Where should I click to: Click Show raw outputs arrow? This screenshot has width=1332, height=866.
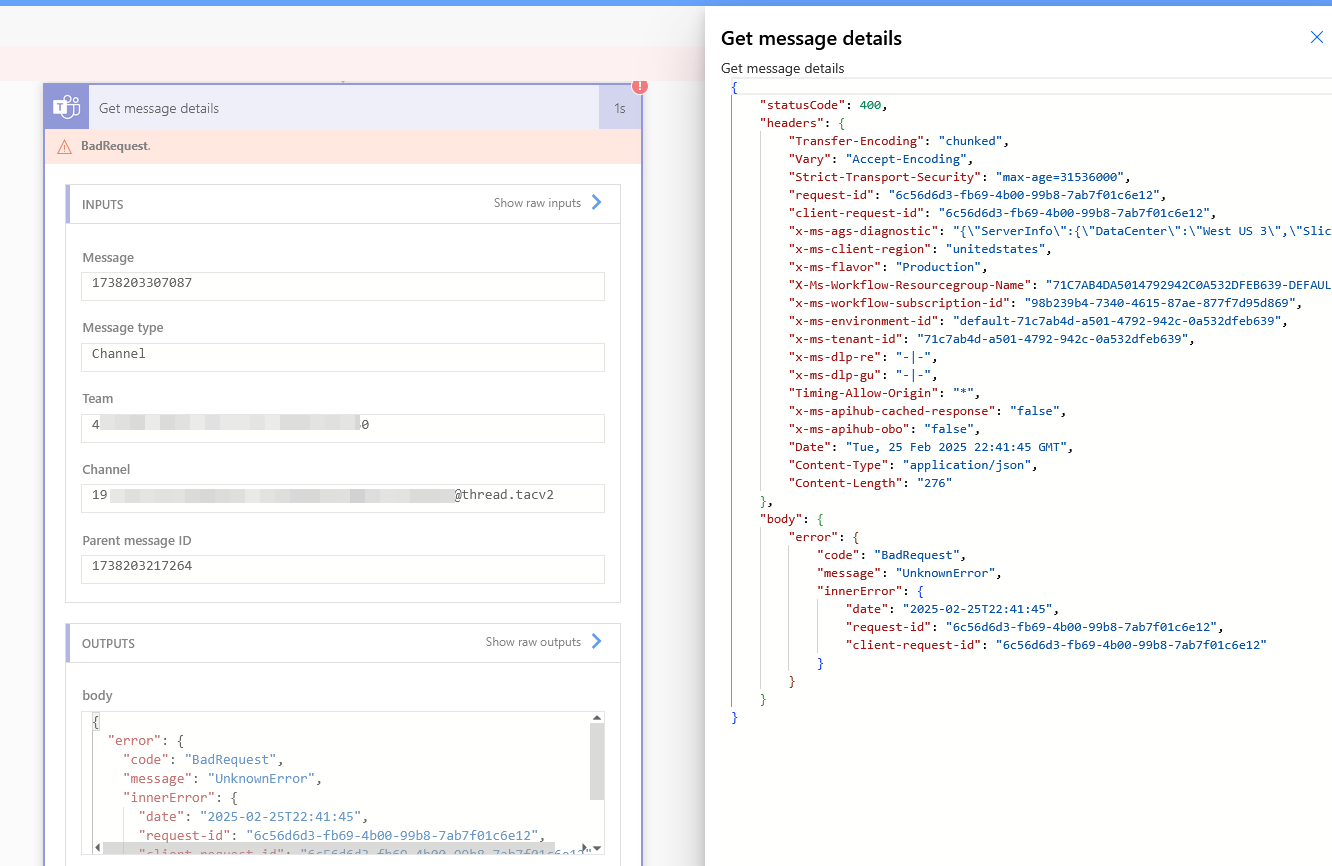pos(597,641)
